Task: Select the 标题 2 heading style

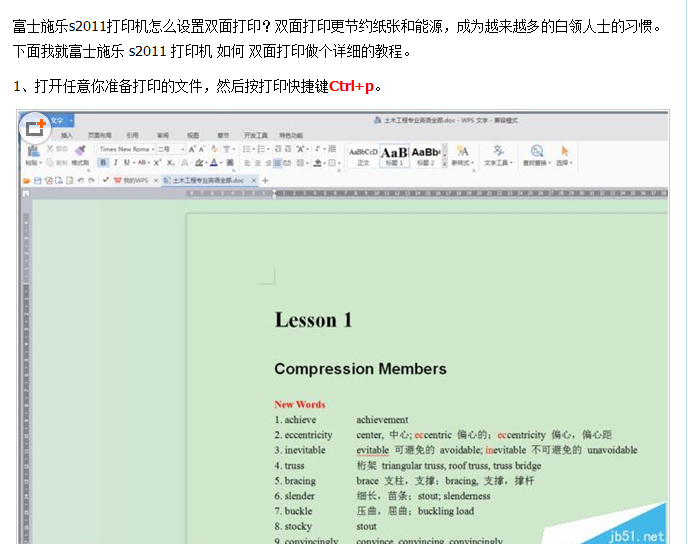Action: coord(425,156)
